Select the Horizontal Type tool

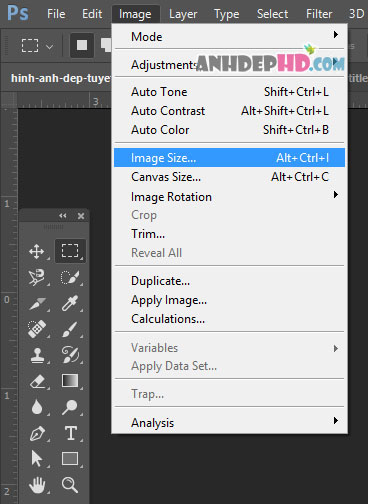click(71, 433)
